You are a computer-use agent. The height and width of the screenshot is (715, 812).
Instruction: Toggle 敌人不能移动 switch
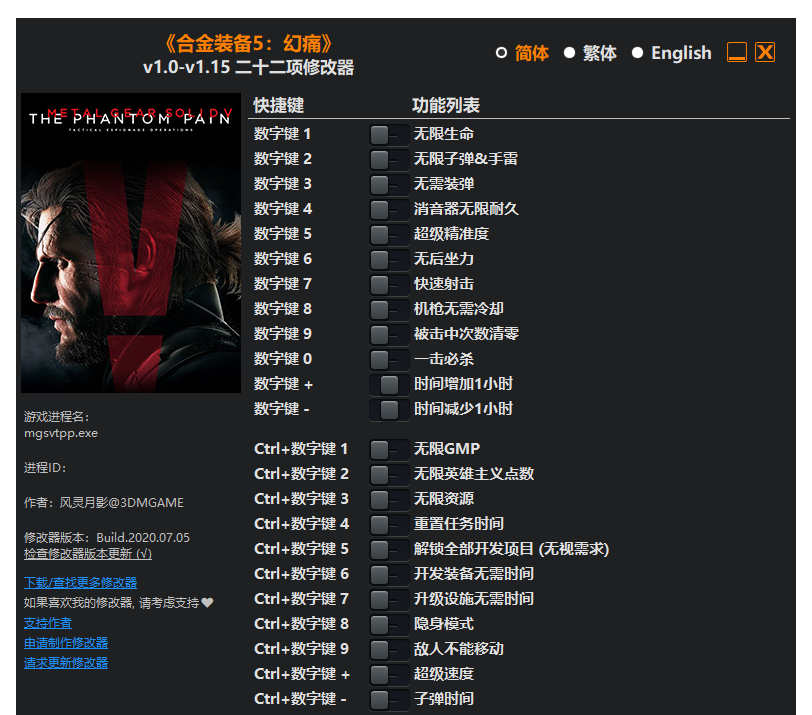click(389, 649)
